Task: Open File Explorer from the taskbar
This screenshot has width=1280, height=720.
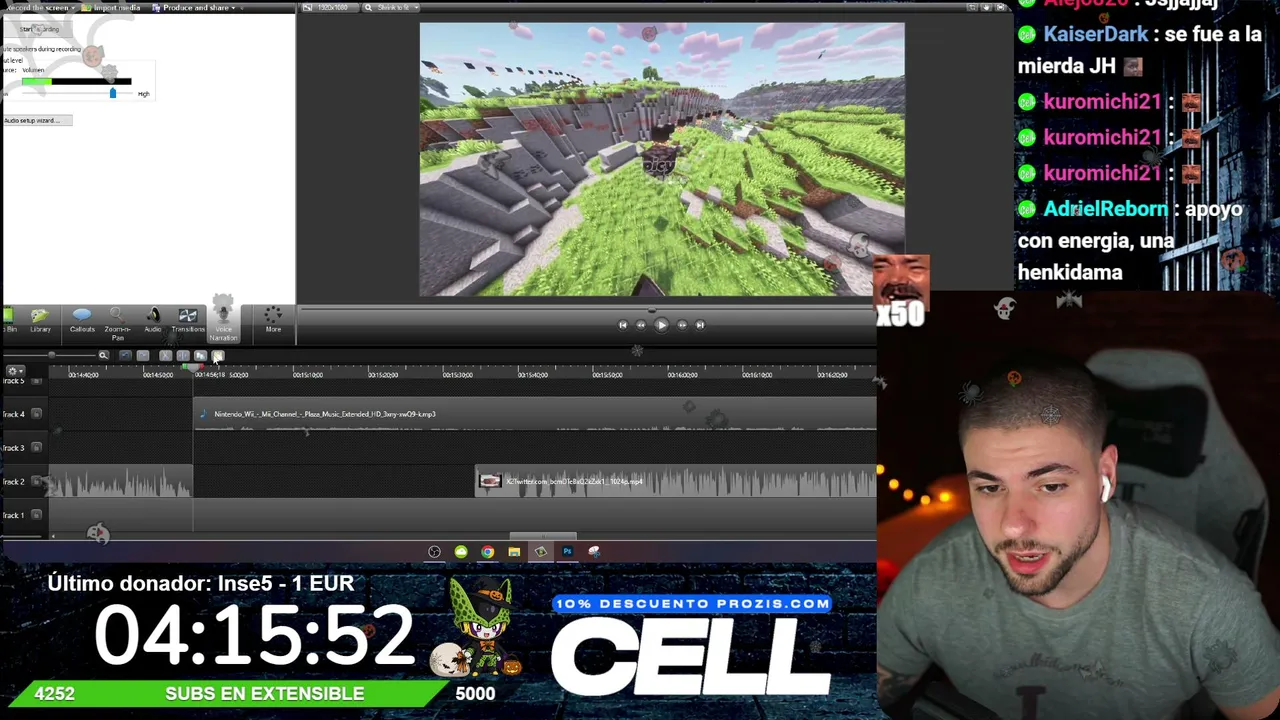Action: [x=514, y=552]
